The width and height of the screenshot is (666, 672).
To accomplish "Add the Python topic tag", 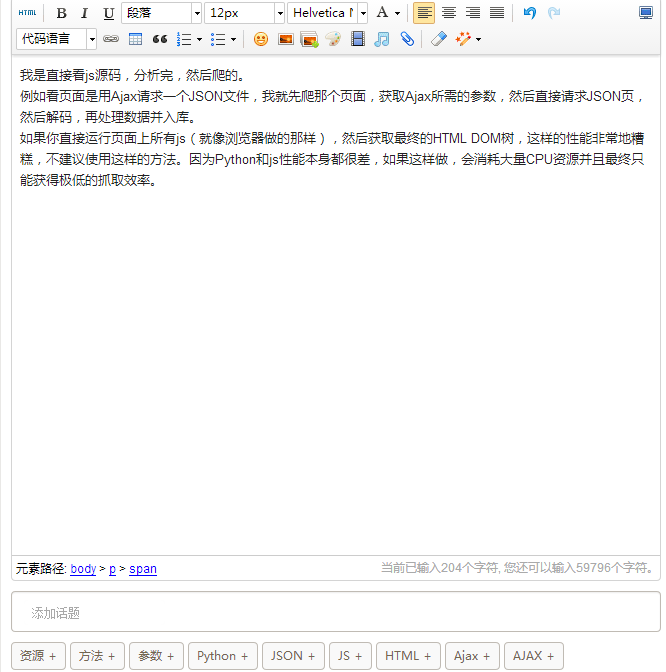I will 223,656.
